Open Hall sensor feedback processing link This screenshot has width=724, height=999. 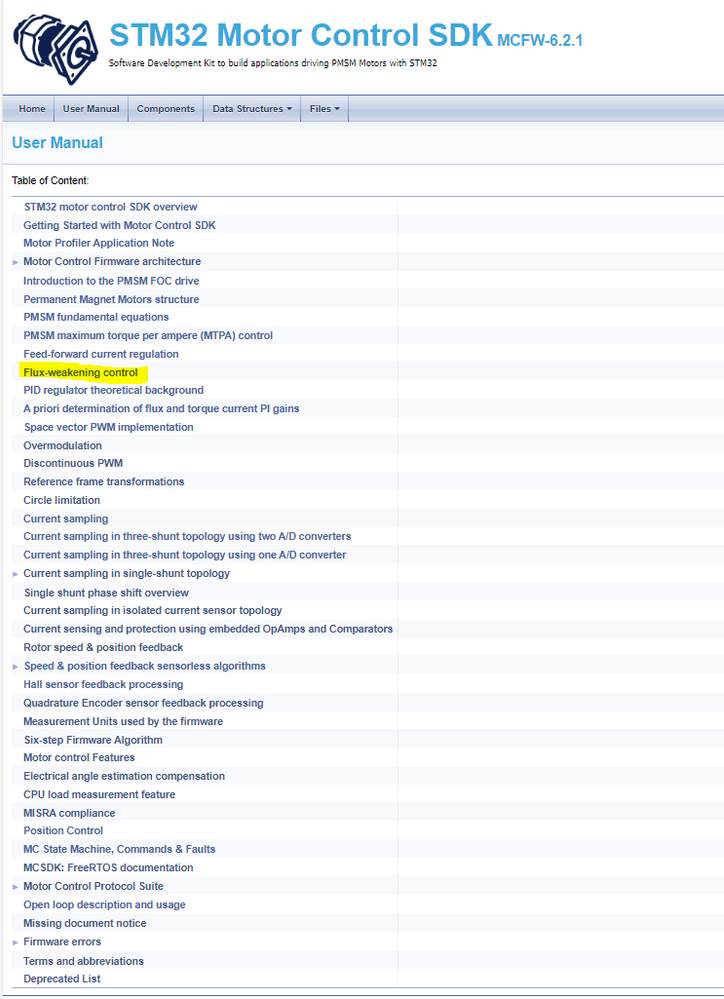(x=103, y=684)
